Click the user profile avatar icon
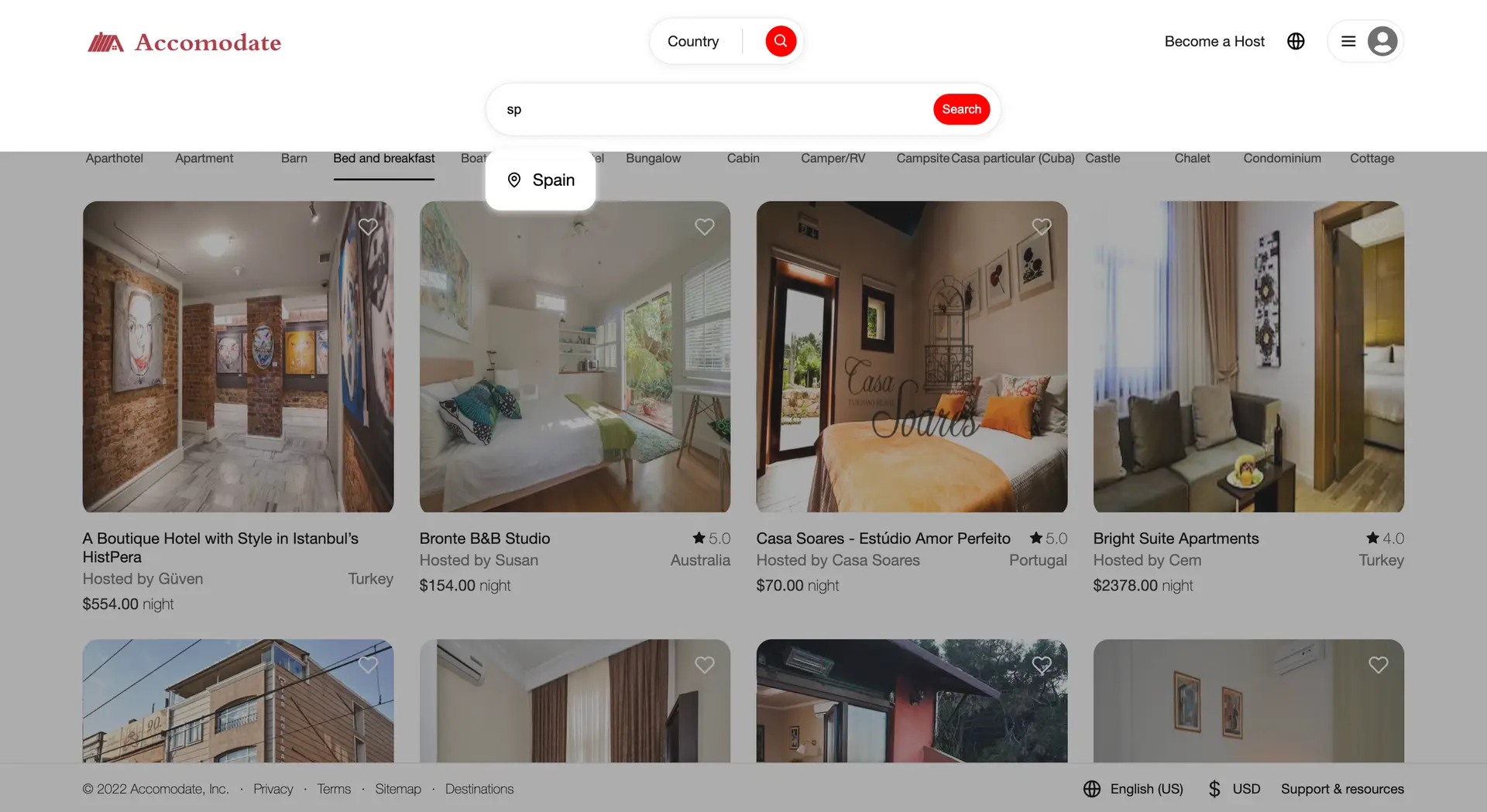Image resolution: width=1487 pixels, height=812 pixels. point(1382,41)
